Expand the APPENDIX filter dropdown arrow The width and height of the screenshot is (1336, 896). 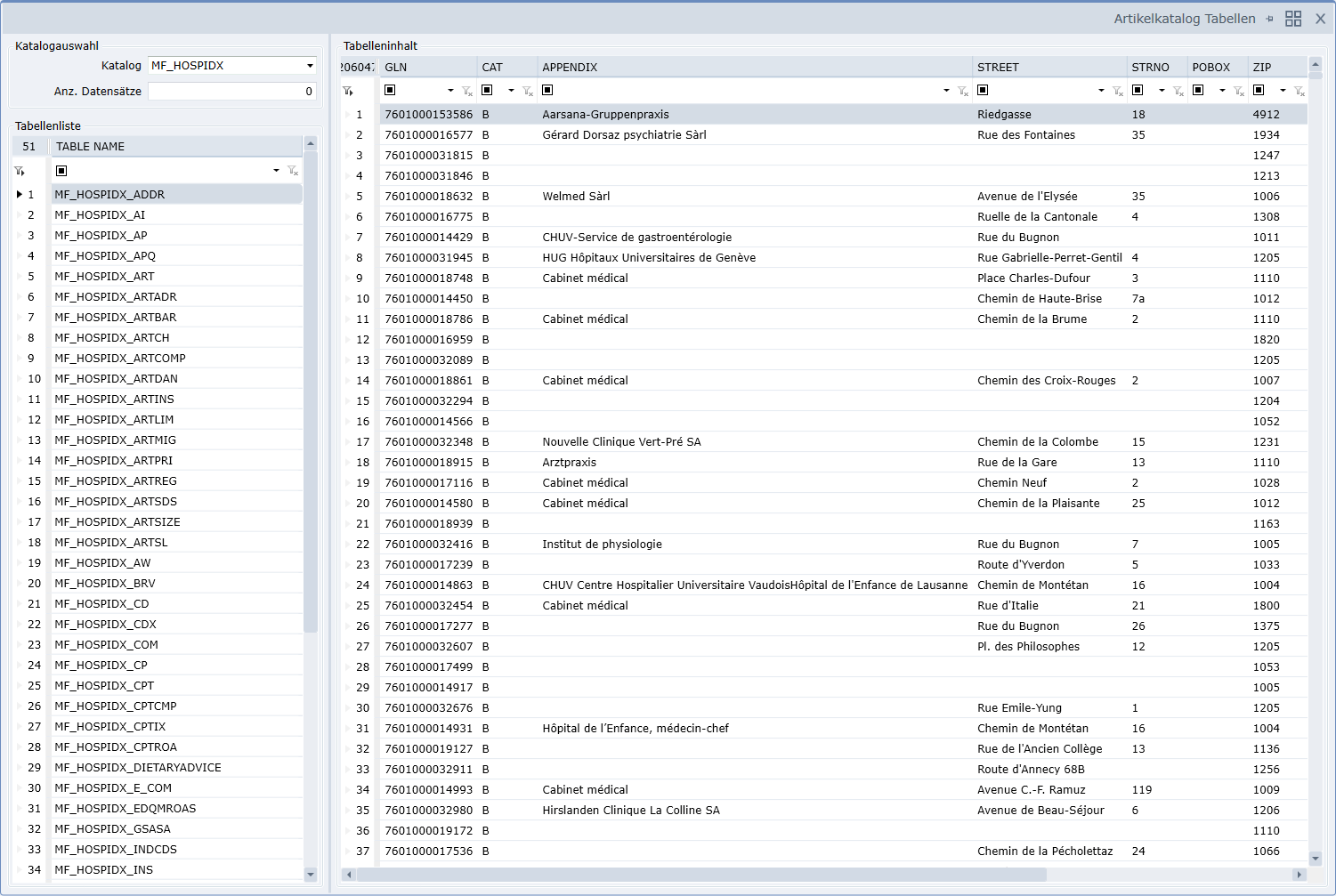pos(945,91)
